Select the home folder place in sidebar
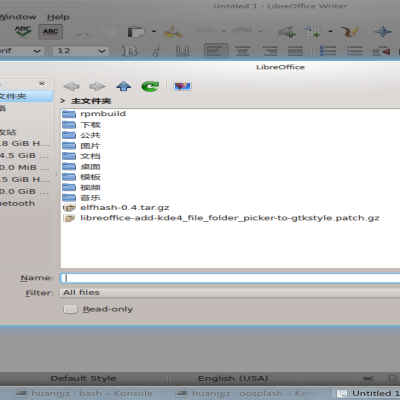 tap(26, 96)
